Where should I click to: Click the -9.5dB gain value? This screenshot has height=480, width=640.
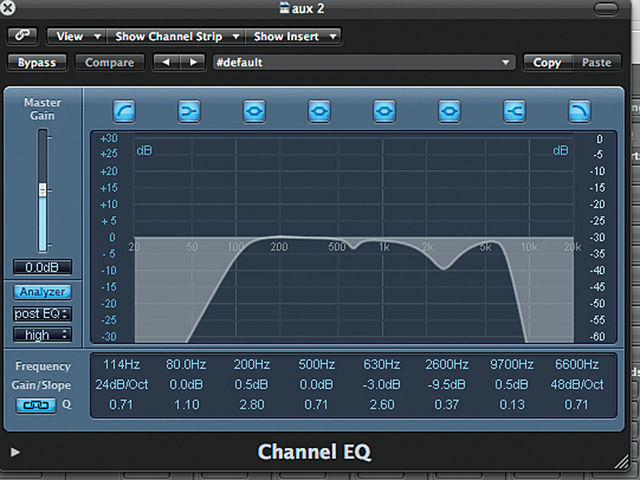(x=447, y=384)
